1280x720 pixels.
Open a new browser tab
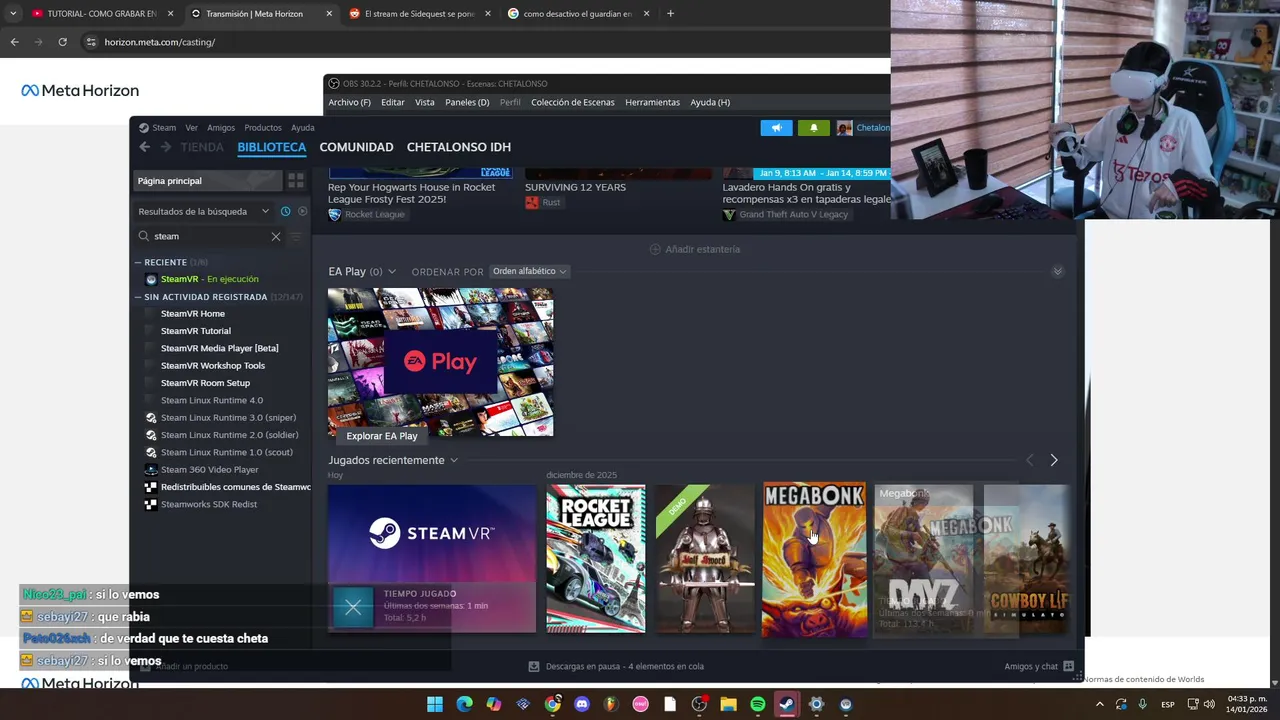point(670,14)
